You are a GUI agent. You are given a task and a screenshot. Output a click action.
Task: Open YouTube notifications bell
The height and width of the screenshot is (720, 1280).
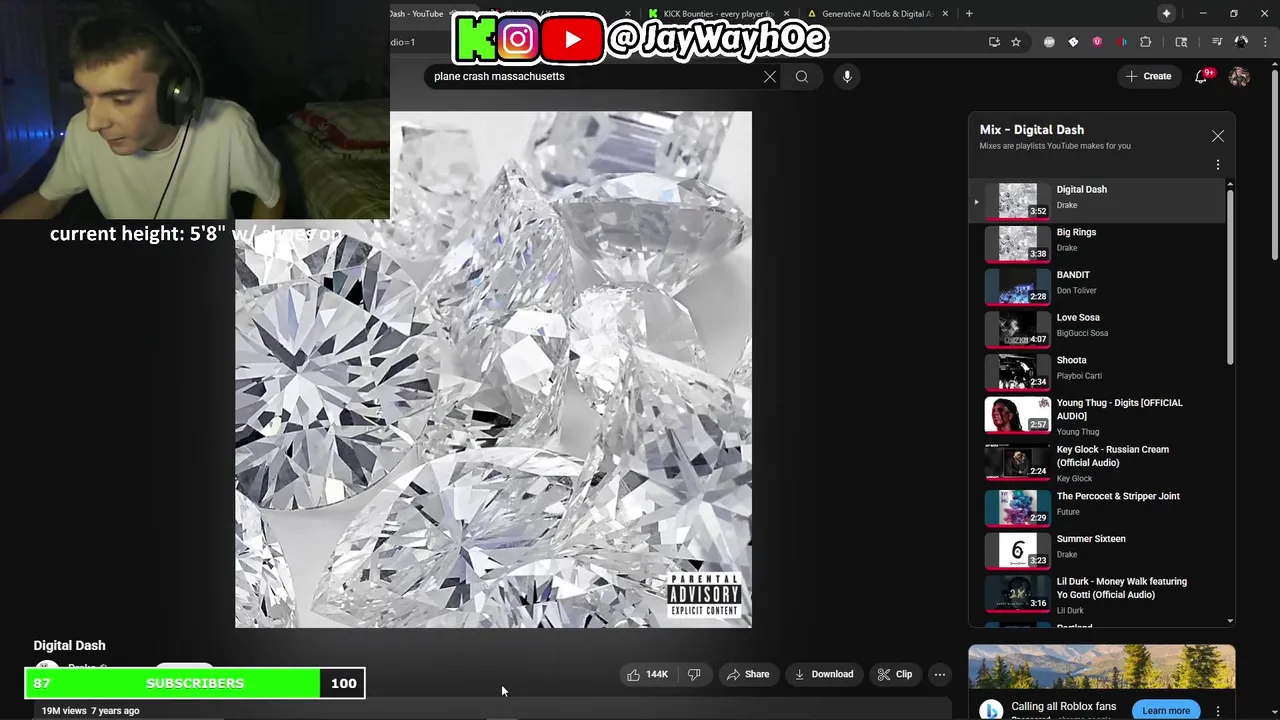(x=1201, y=76)
